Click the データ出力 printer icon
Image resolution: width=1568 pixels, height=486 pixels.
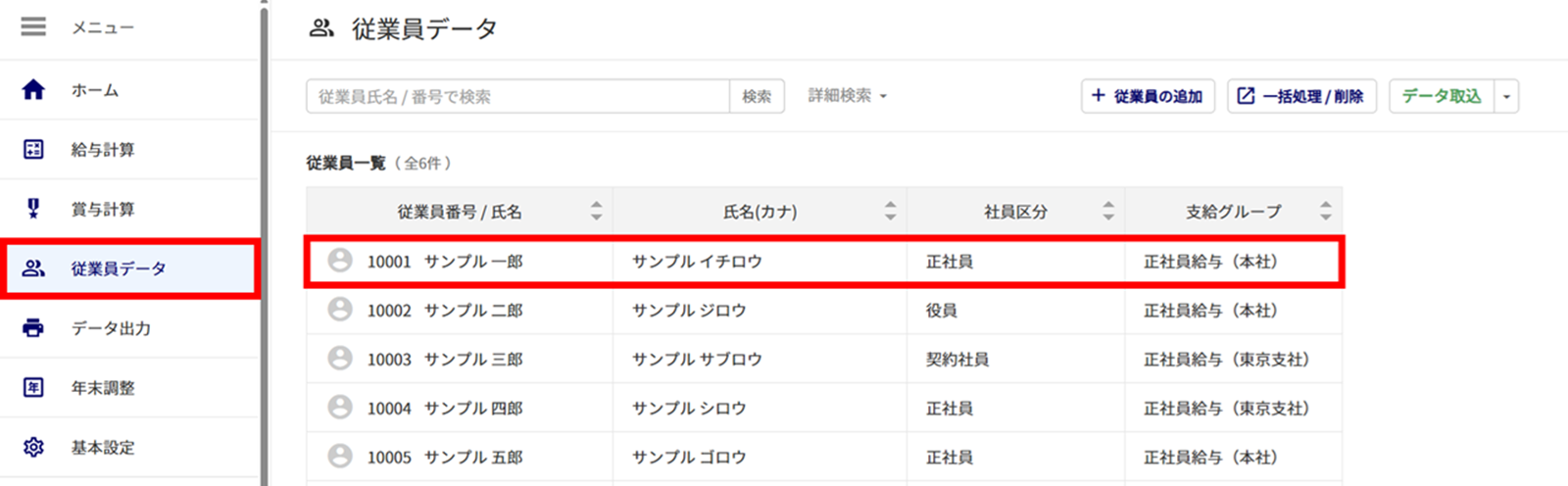coord(33,328)
